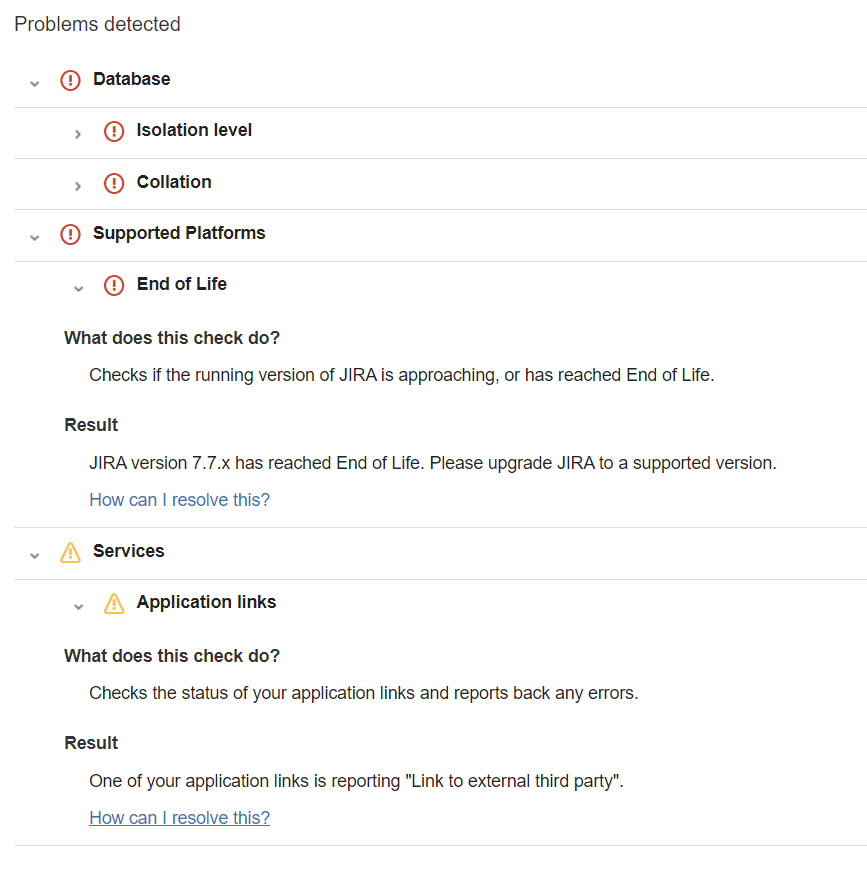The height and width of the screenshot is (869, 867).
Task: Collapse the Application links check
Action: pyautogui.click(x=78, y=607)
